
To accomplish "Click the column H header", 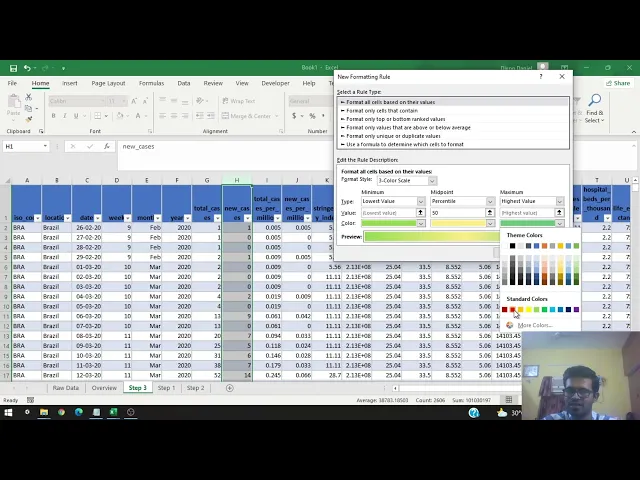I will [x=237, y=180].
